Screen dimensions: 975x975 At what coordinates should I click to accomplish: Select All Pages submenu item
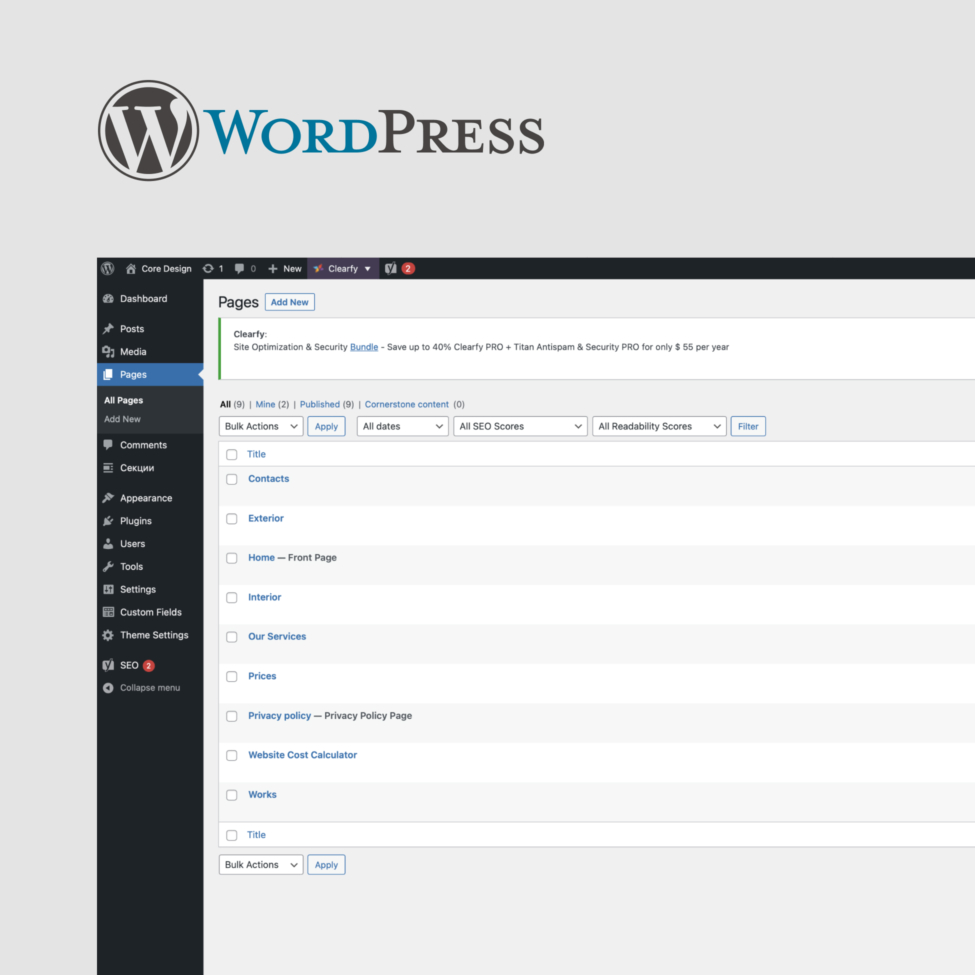tap(123, 400)
